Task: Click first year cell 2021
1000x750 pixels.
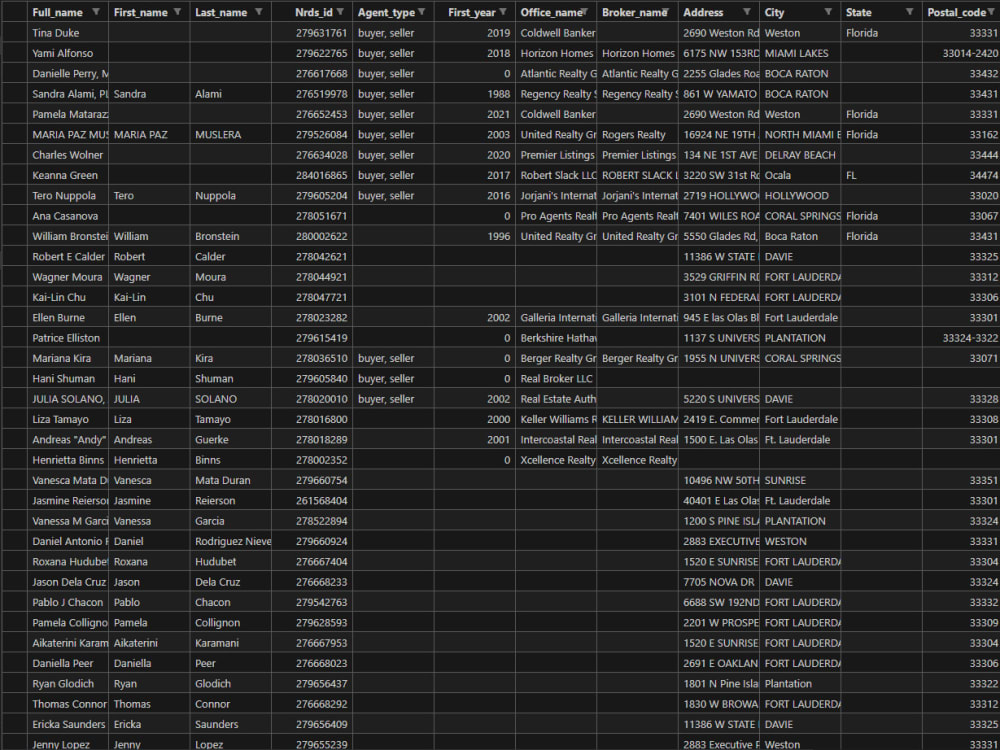Action: 474,115
